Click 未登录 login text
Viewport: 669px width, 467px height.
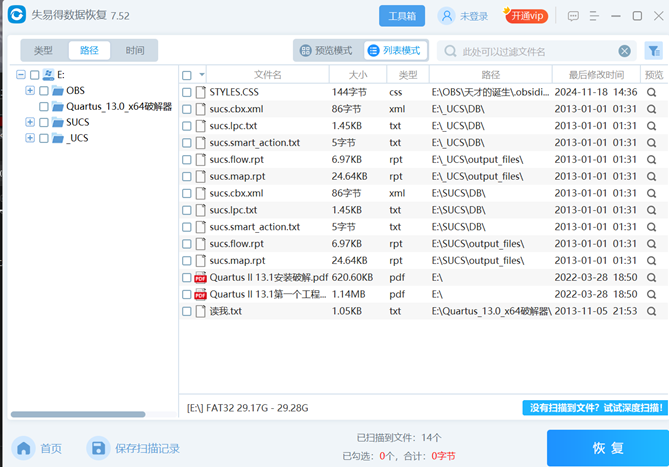(474, 17)
